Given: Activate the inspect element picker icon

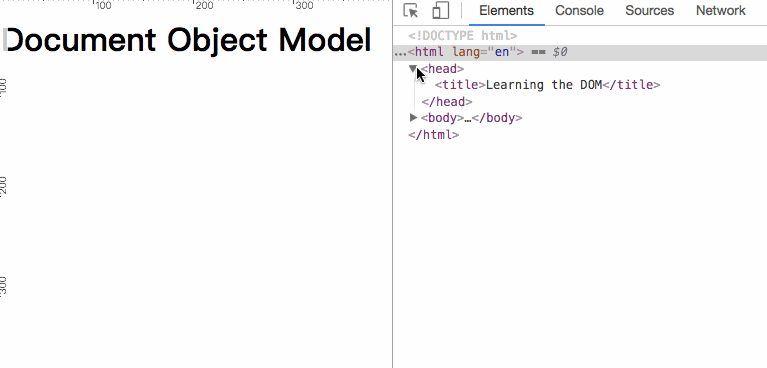Looking at the screenshot, I should click(411, 11).
